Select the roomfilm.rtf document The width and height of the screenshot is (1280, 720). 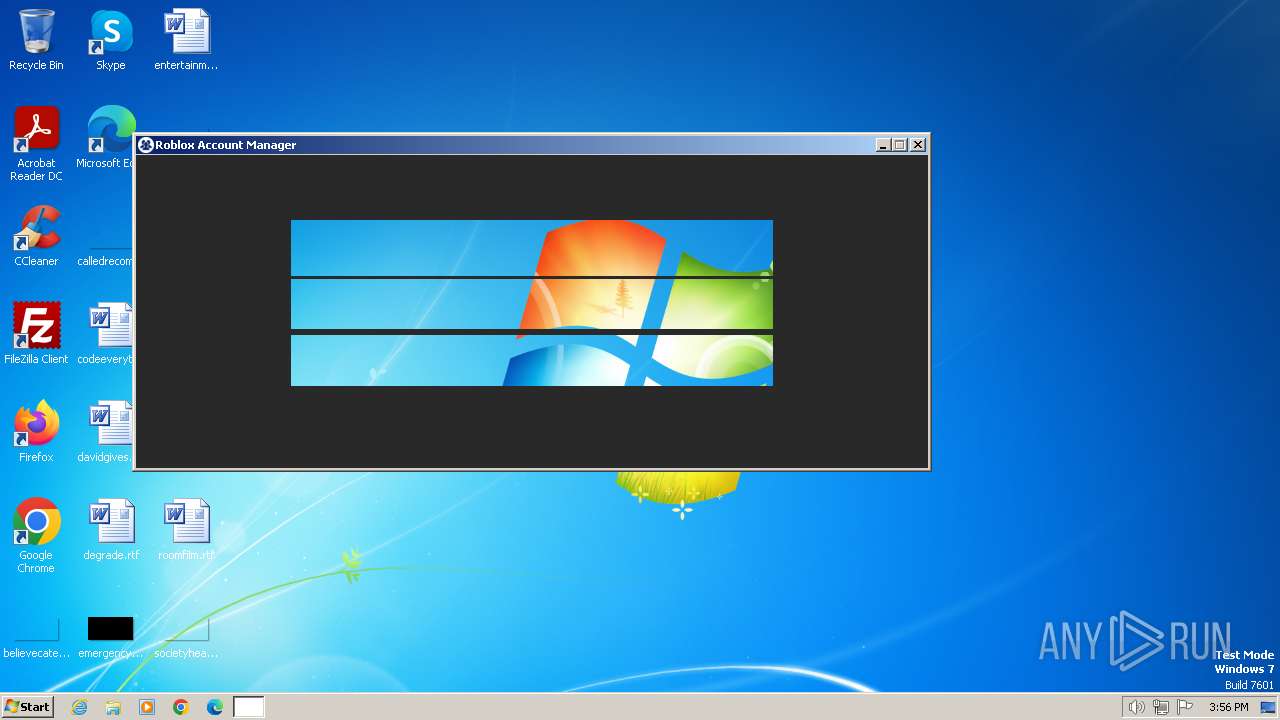(186, 530)
